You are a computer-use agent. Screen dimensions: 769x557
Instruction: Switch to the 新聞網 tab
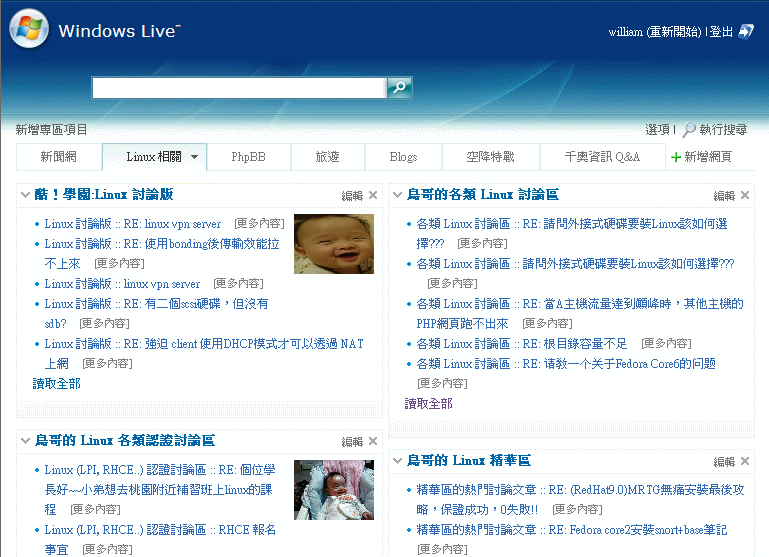click(58, 157)
